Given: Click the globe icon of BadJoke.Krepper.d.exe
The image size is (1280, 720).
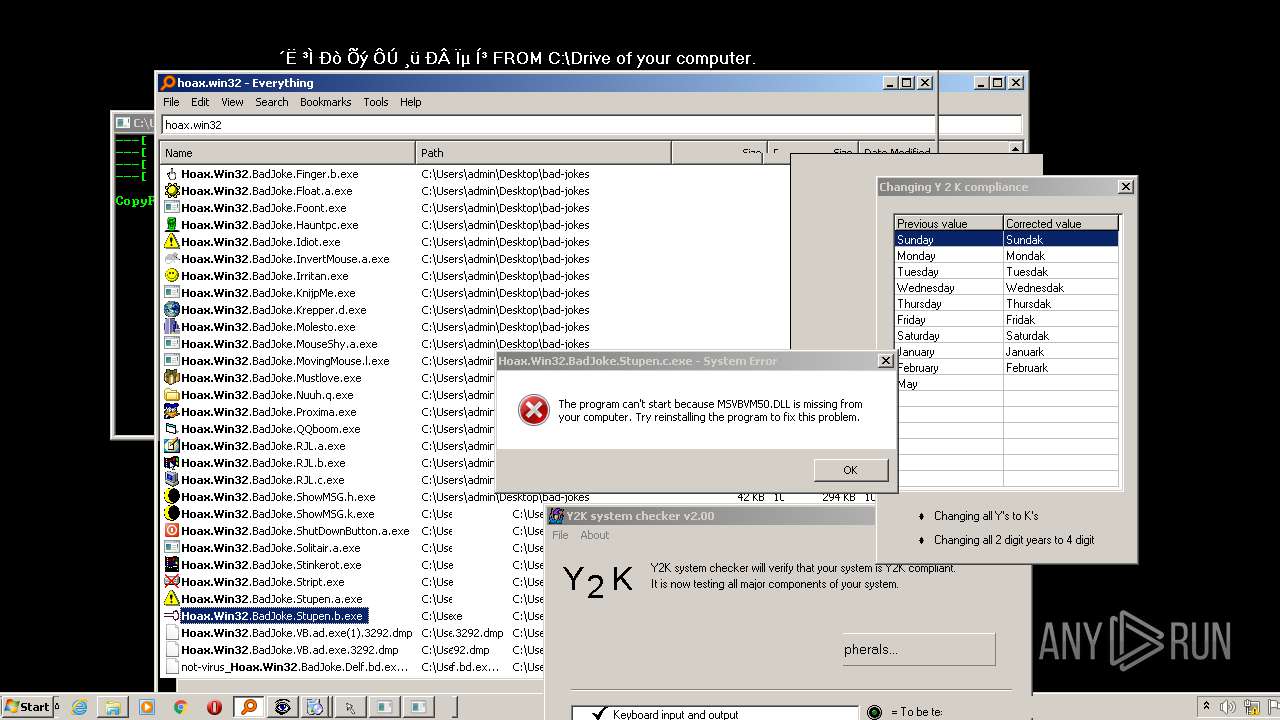Looking at the screenshot, I should 172,310.
